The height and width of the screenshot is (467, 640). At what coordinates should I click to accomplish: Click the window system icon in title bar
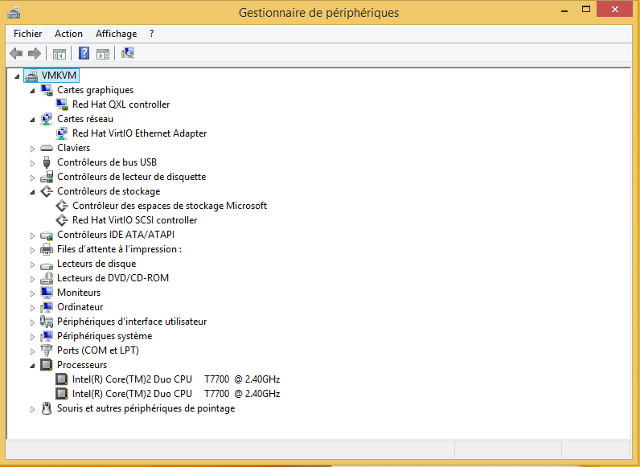(x=14, y=13)
